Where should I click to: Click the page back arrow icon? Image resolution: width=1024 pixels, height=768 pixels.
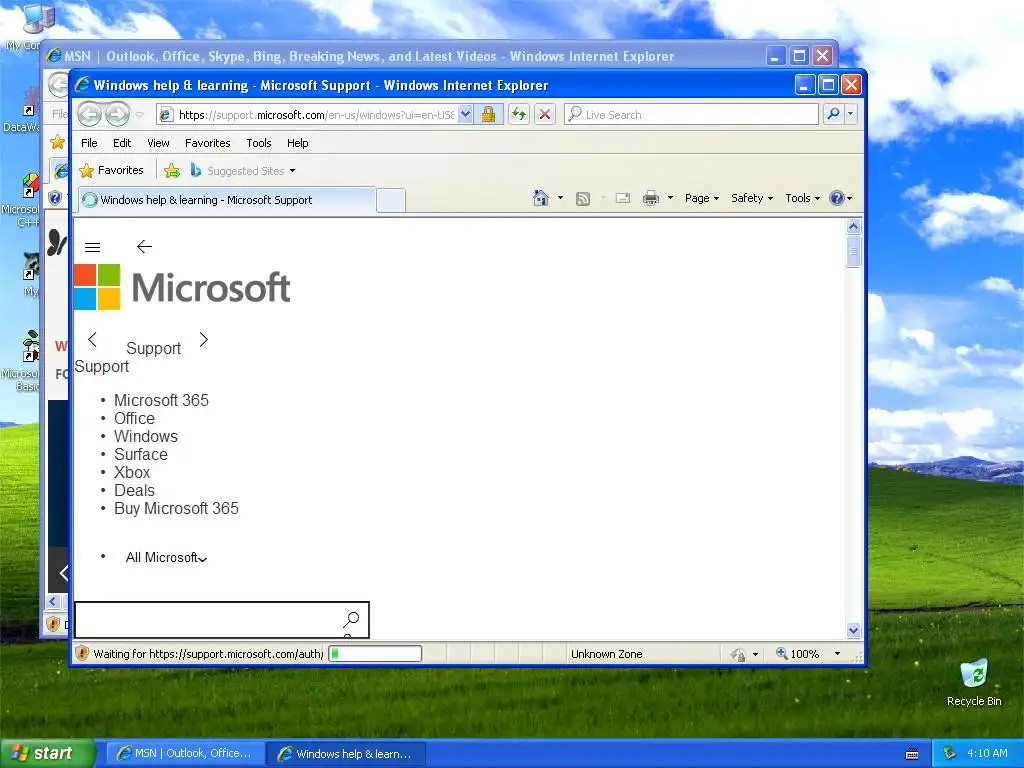[x=144, y=246]
